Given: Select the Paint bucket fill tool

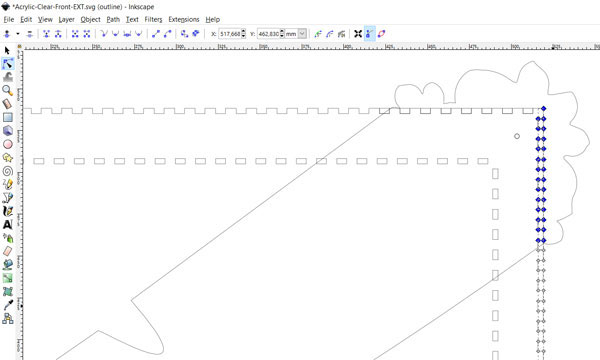Looking at the screenshot, I should click(x=8, y=265).
